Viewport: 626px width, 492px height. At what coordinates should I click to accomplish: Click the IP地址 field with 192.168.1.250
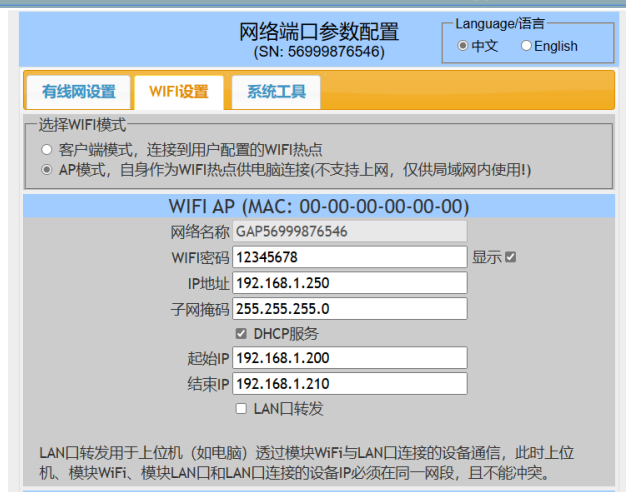[350, 283]
